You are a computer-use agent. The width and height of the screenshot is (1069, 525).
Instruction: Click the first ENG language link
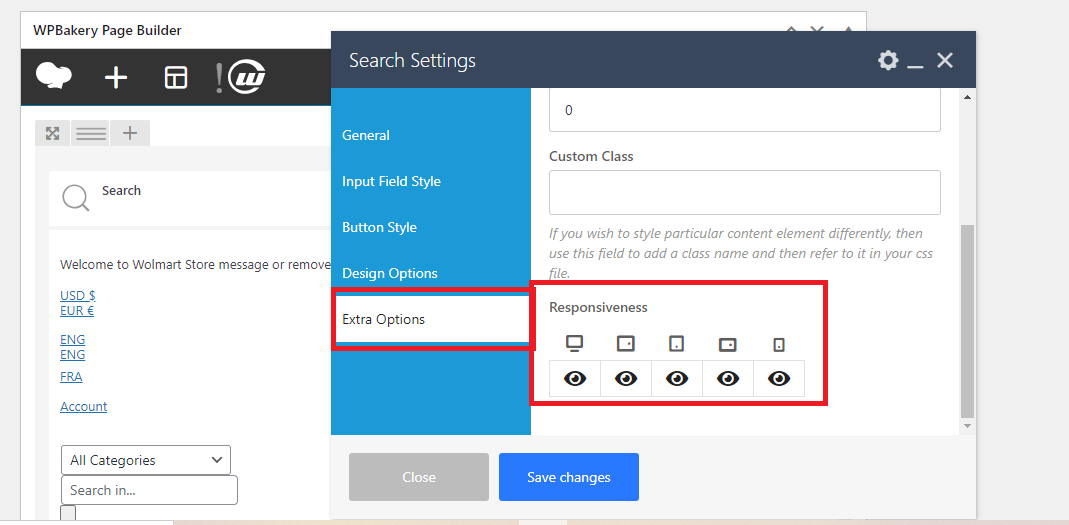72,340
